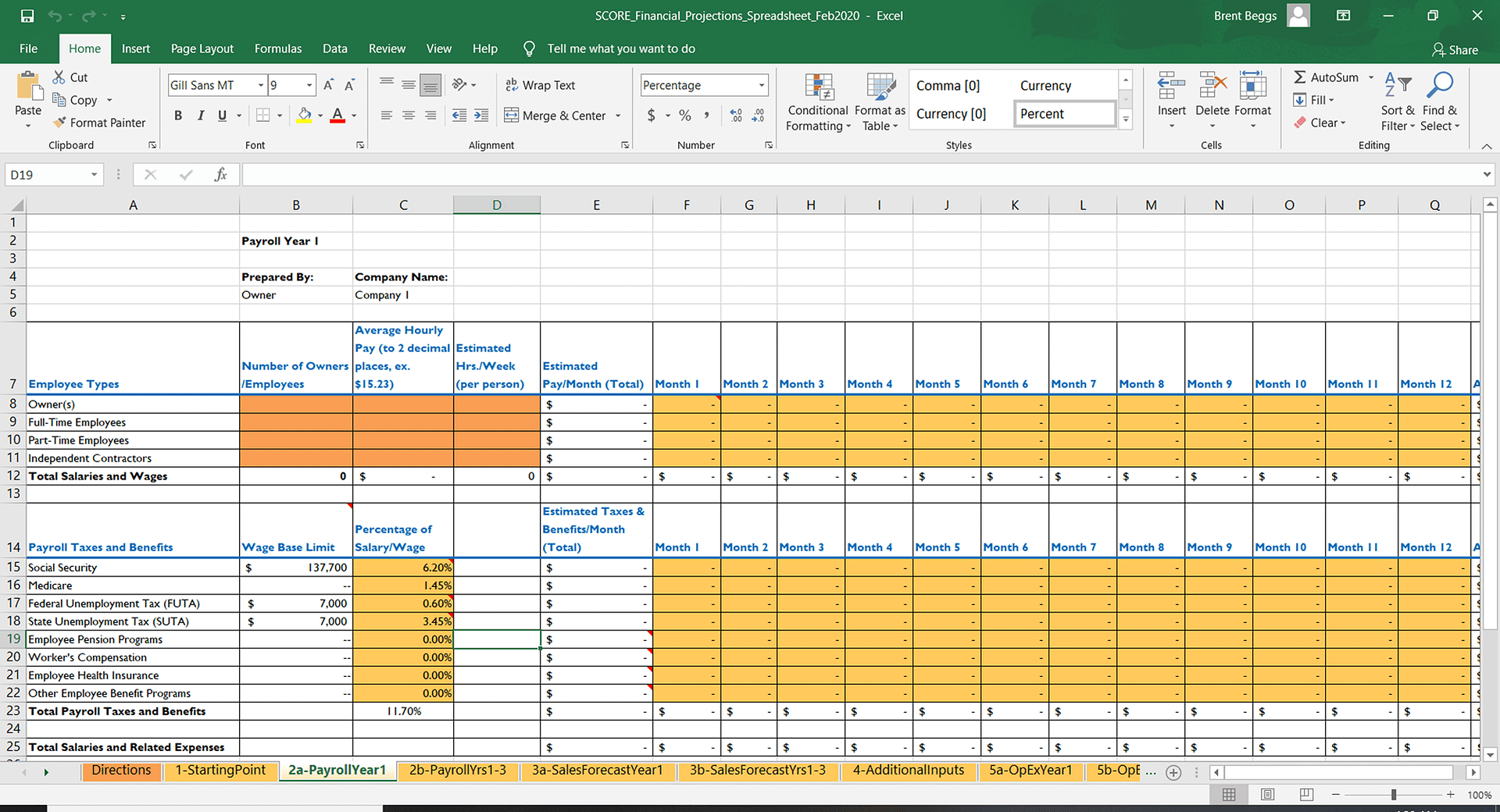
Task: Switch to Page Break Preview in status bar
Action: coord(1306,794)
